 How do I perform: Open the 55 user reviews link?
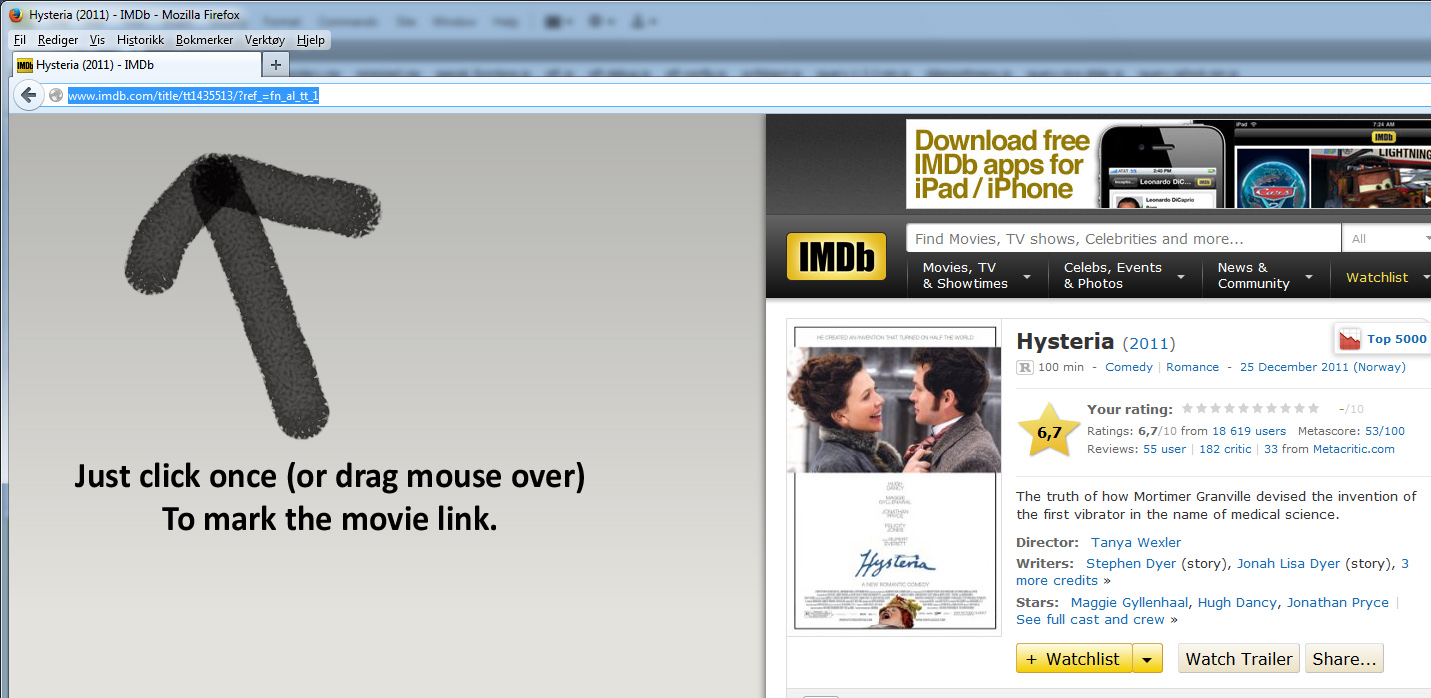pyautogui.click(x=1164, y=449)
